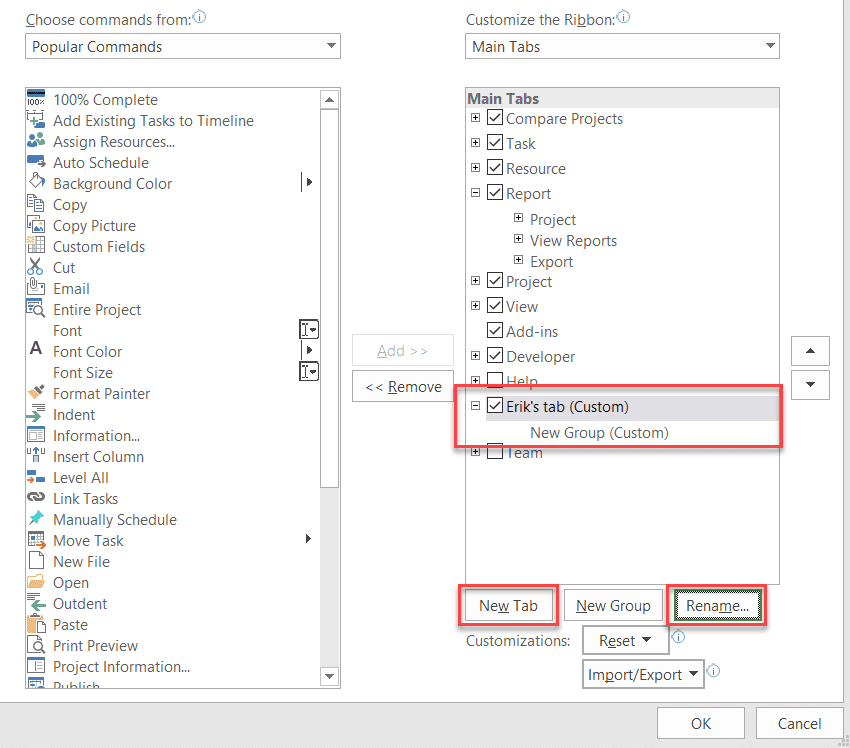Image resolution: width=850 pixels, height=748 pixels.
Task: Select the New Group (Custom) entry
Action: coord(599,433)
